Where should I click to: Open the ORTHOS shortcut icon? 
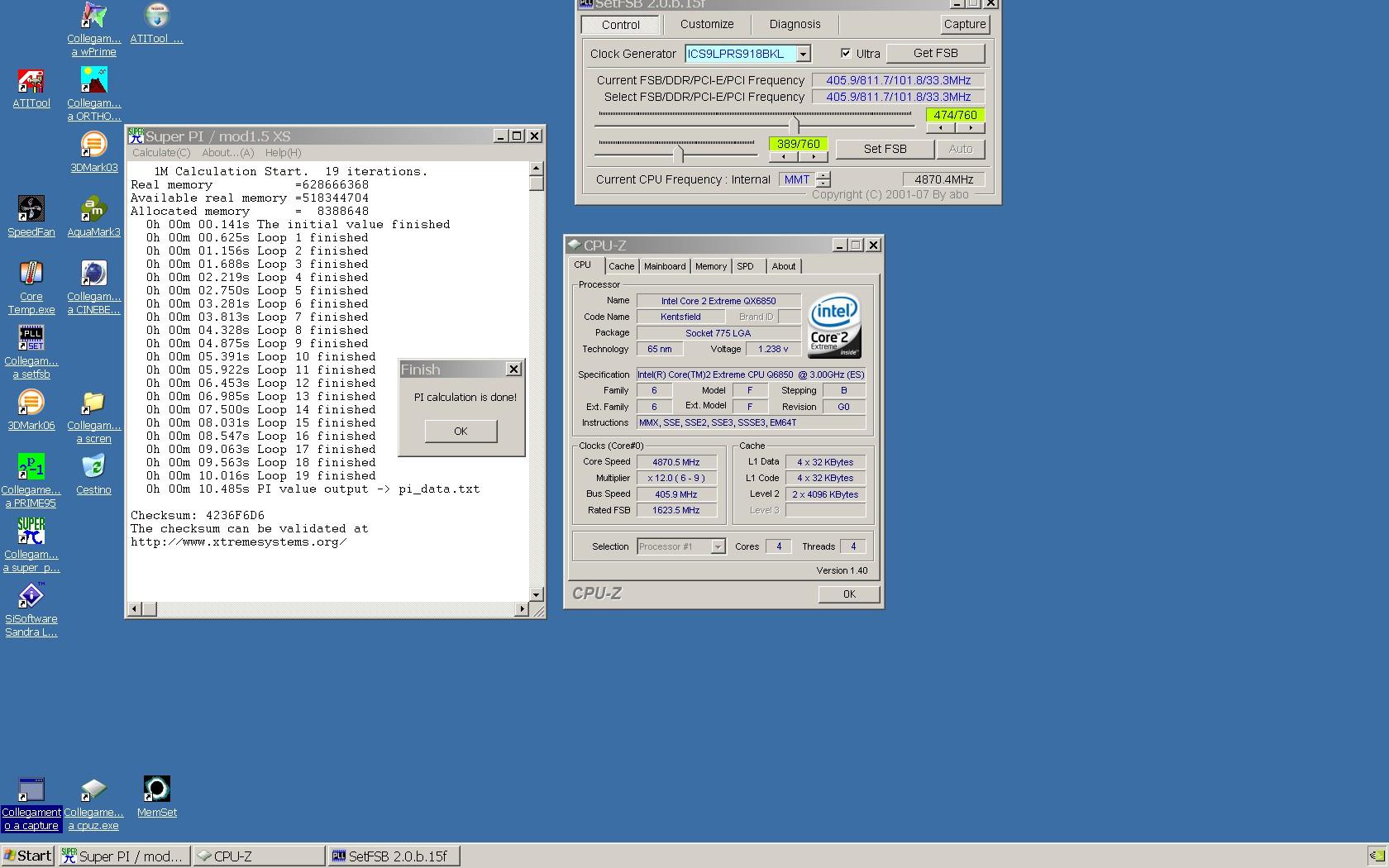click(93, 80)
